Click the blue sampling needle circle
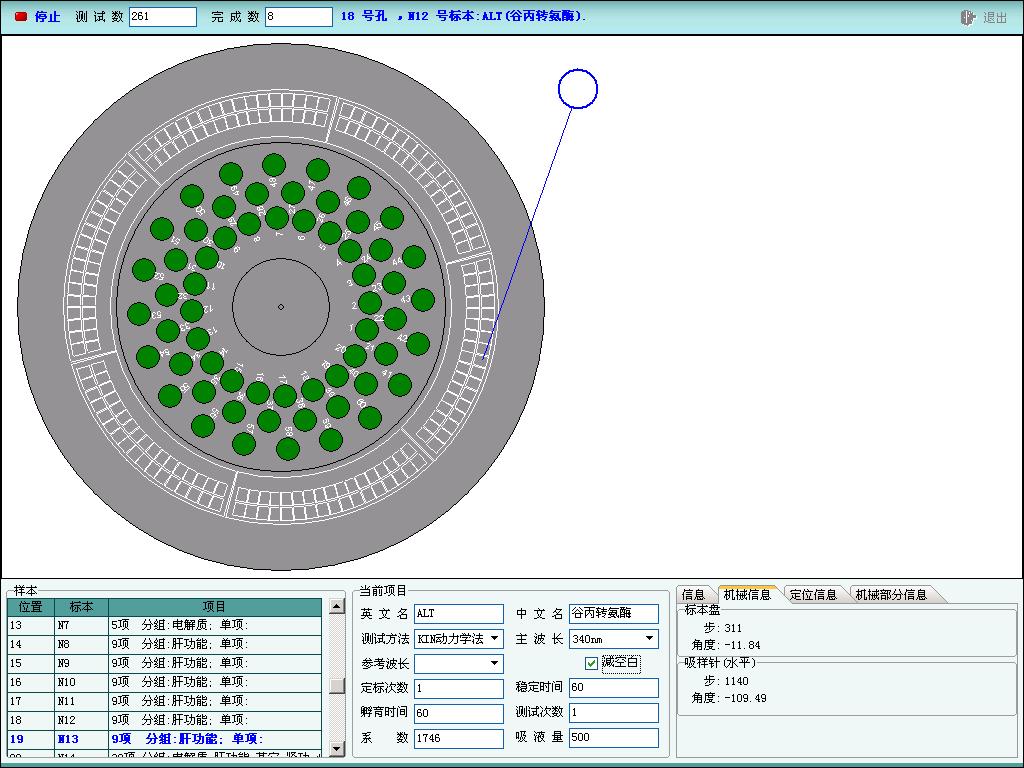The height and width of the screenshot is (768, 1024). pyautogui.click(x=578, y=89)
